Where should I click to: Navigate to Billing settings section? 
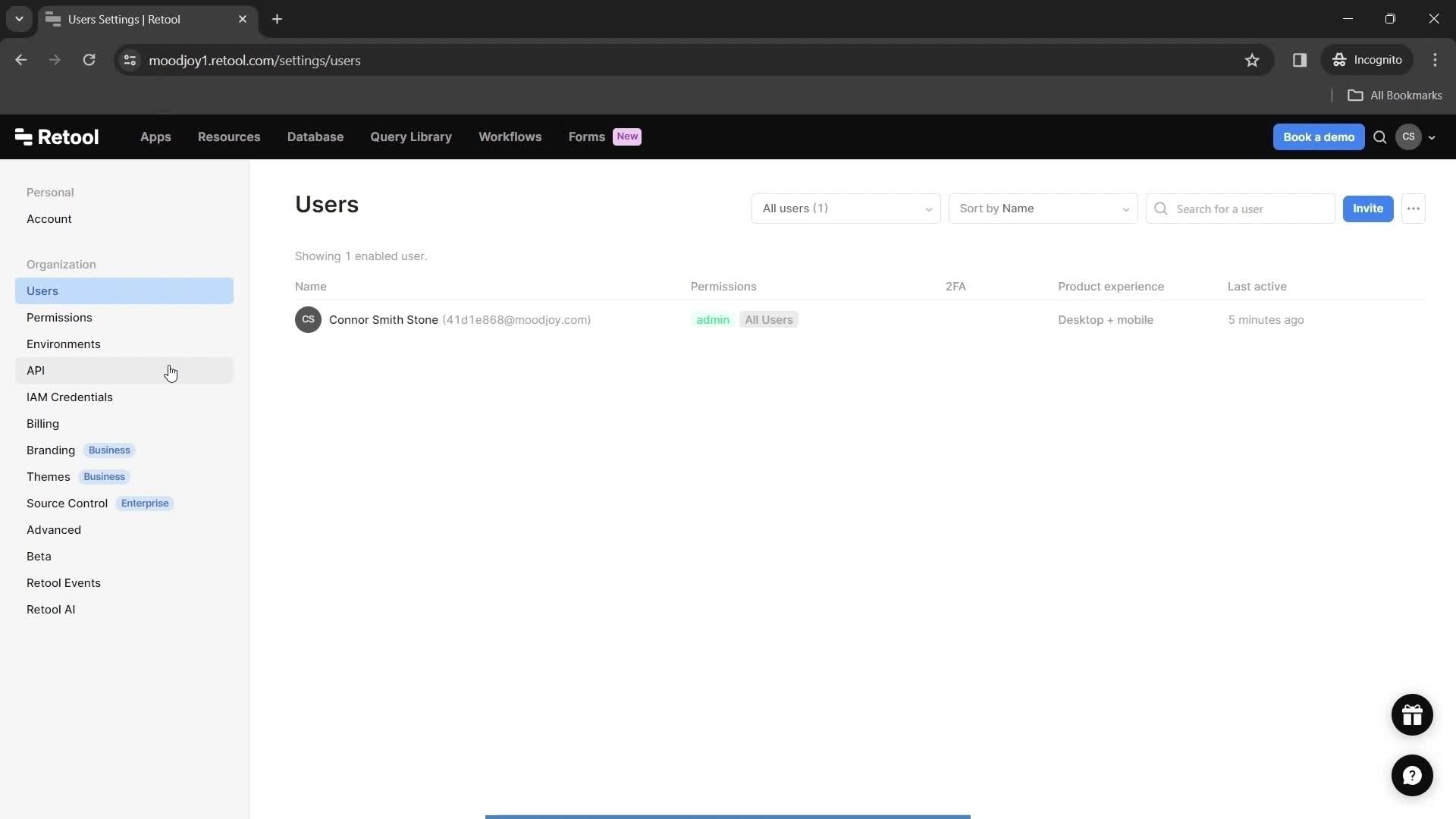43,423
